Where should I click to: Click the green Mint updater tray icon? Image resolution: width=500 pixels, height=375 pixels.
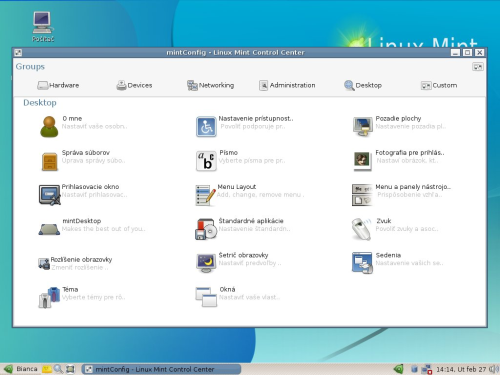click(x=398, y=369)
